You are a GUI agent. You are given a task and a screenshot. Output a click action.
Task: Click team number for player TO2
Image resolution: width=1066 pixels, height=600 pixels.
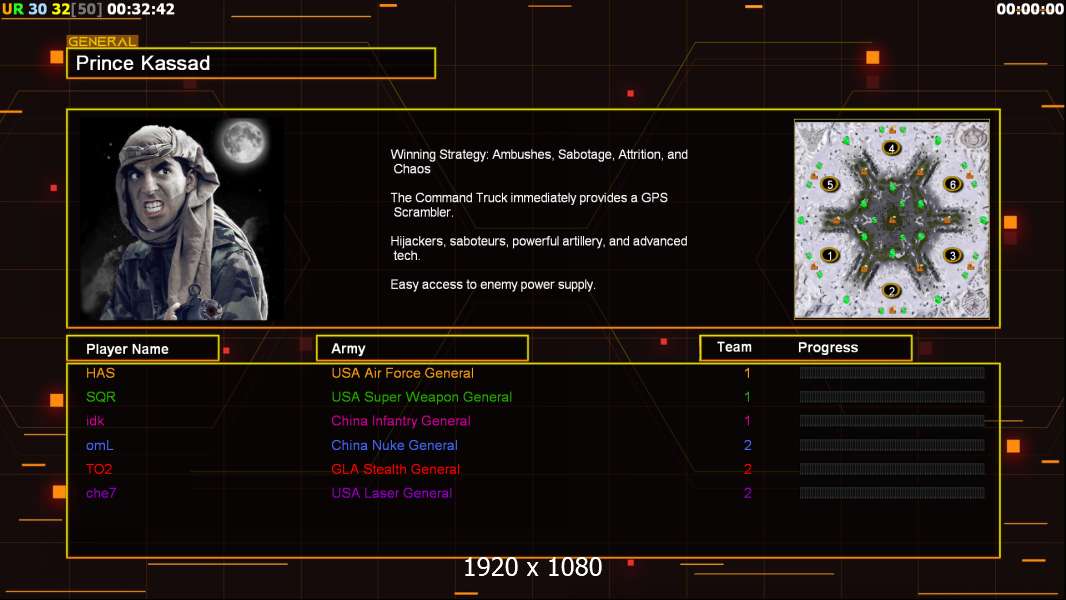[747, 469]
